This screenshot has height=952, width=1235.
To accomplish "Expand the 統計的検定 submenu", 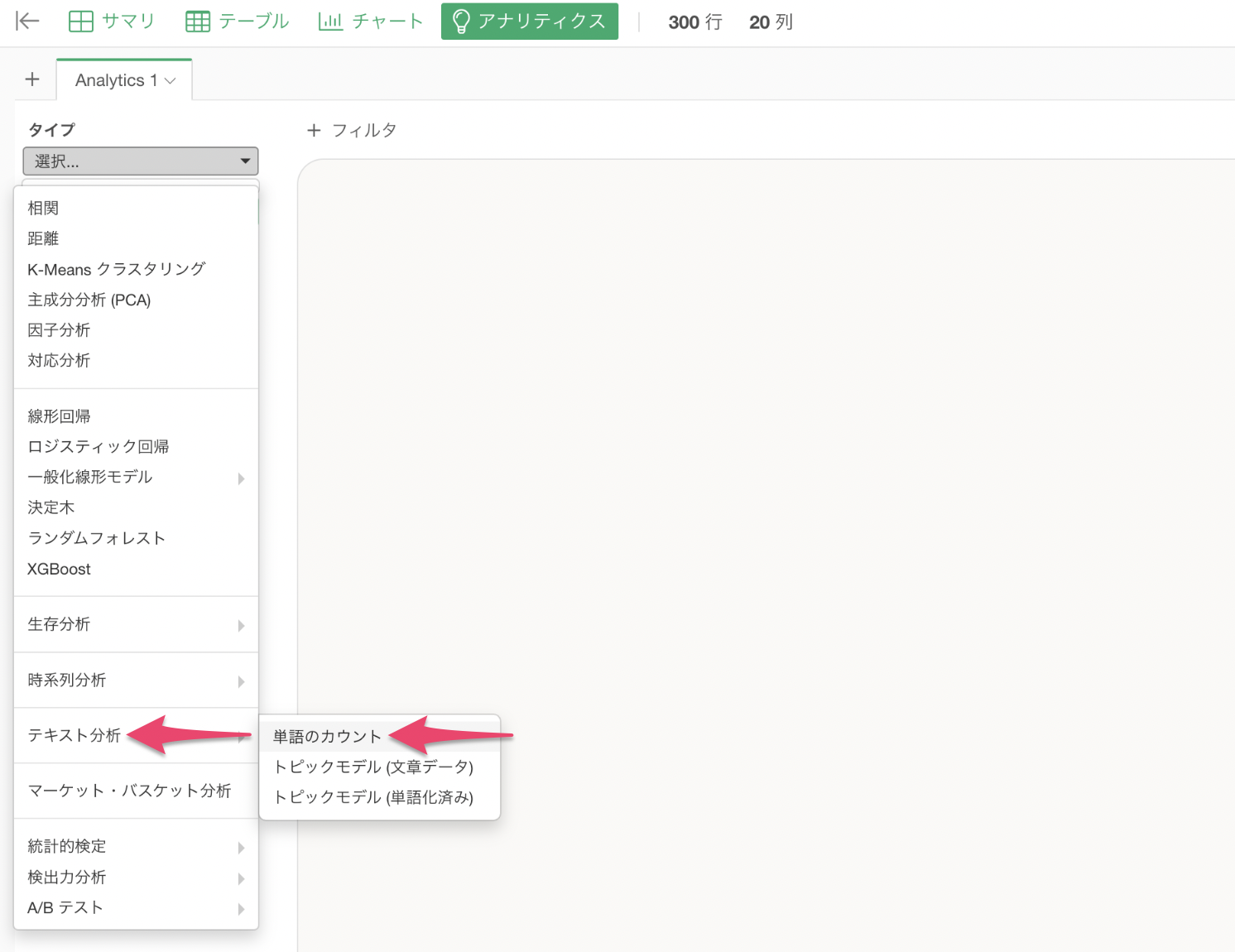I will click(136, 846).
